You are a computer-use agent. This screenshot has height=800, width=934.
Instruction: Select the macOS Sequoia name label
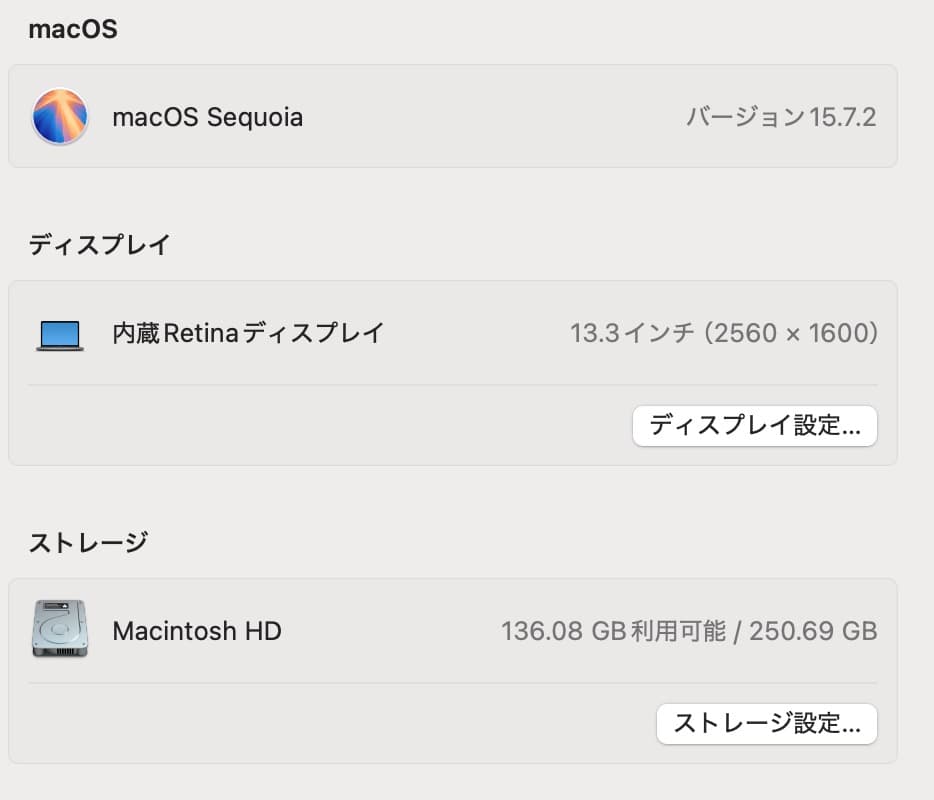[209, 116]
